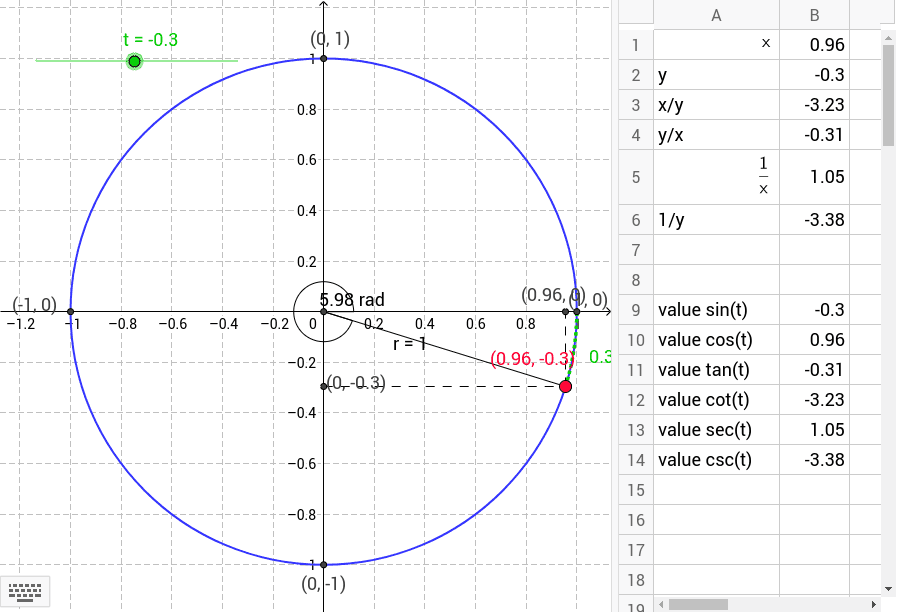Viewport: 898px width, 614px height.
Task: Select cell B1 with value 0.96
Action: pyautogui.click(x=814, y=45)
